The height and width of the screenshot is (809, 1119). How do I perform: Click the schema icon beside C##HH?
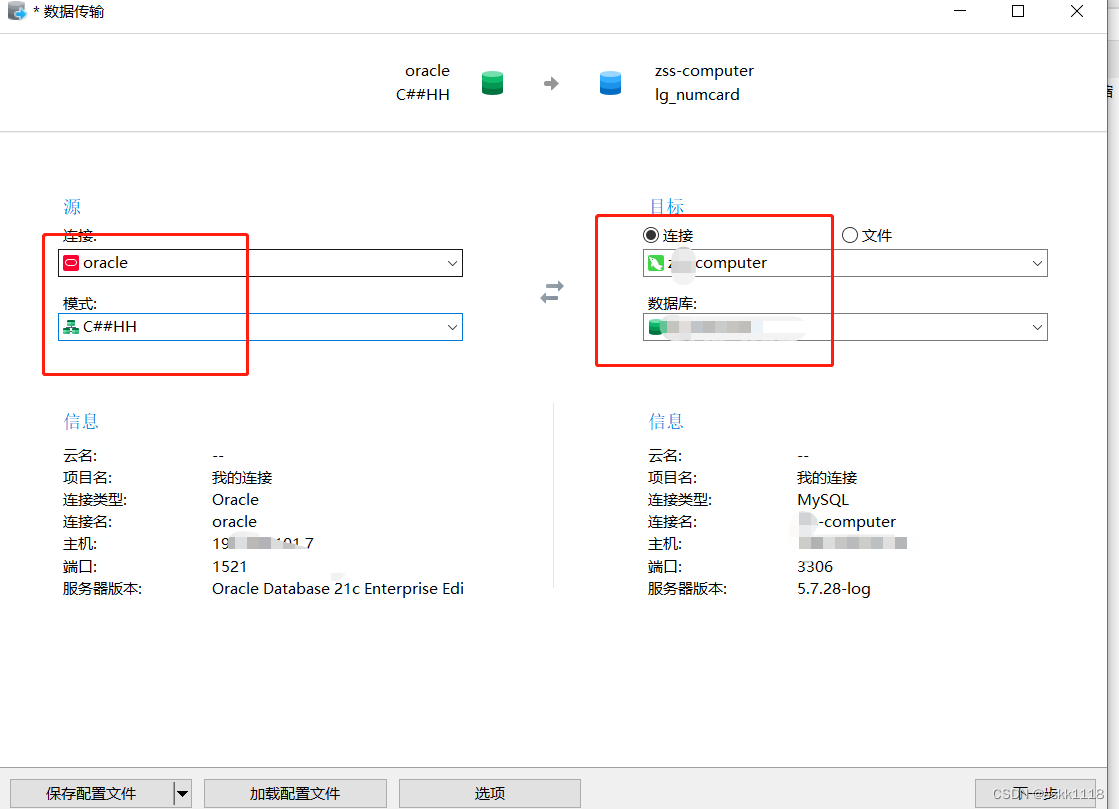[x=71, y=327]
